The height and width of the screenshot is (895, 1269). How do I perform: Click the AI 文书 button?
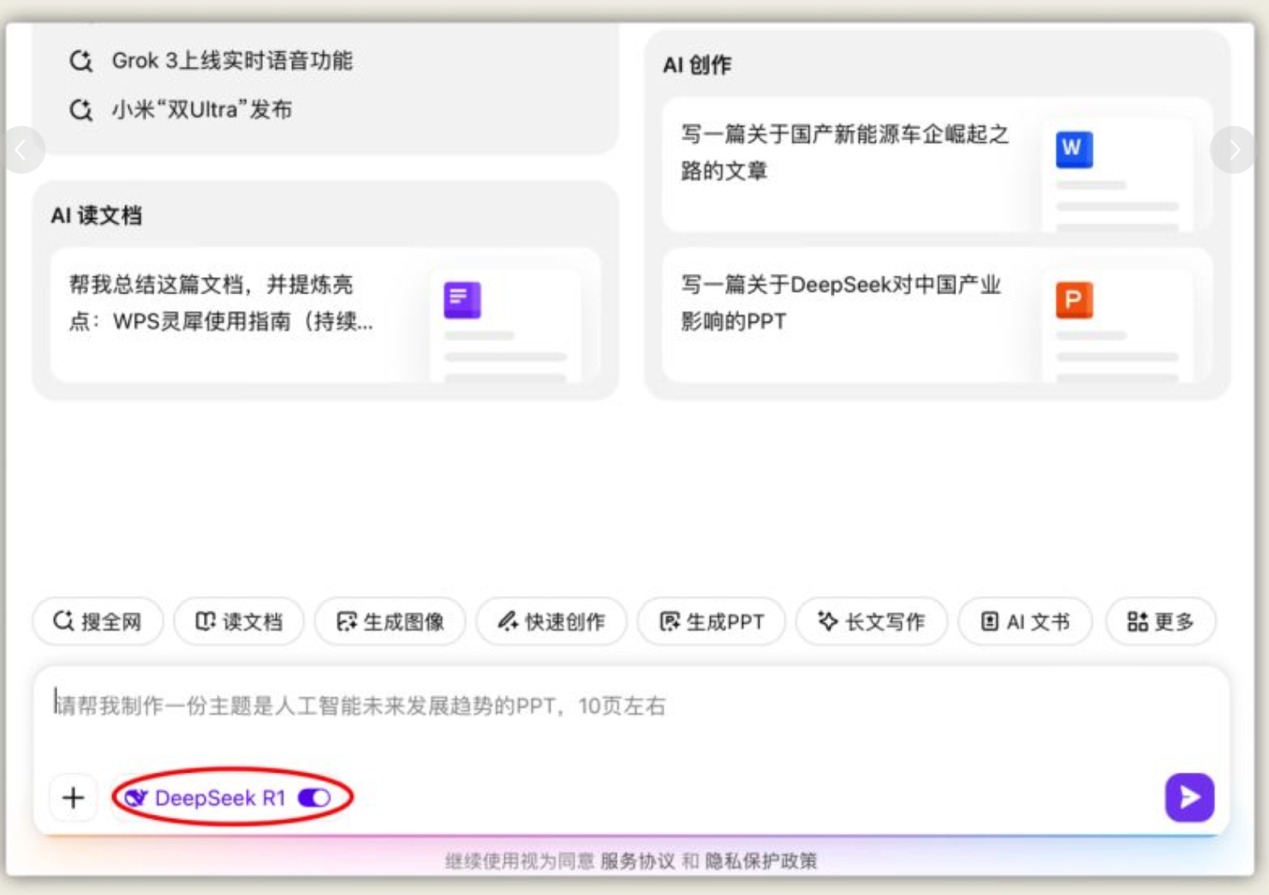tap(1025, 622)
